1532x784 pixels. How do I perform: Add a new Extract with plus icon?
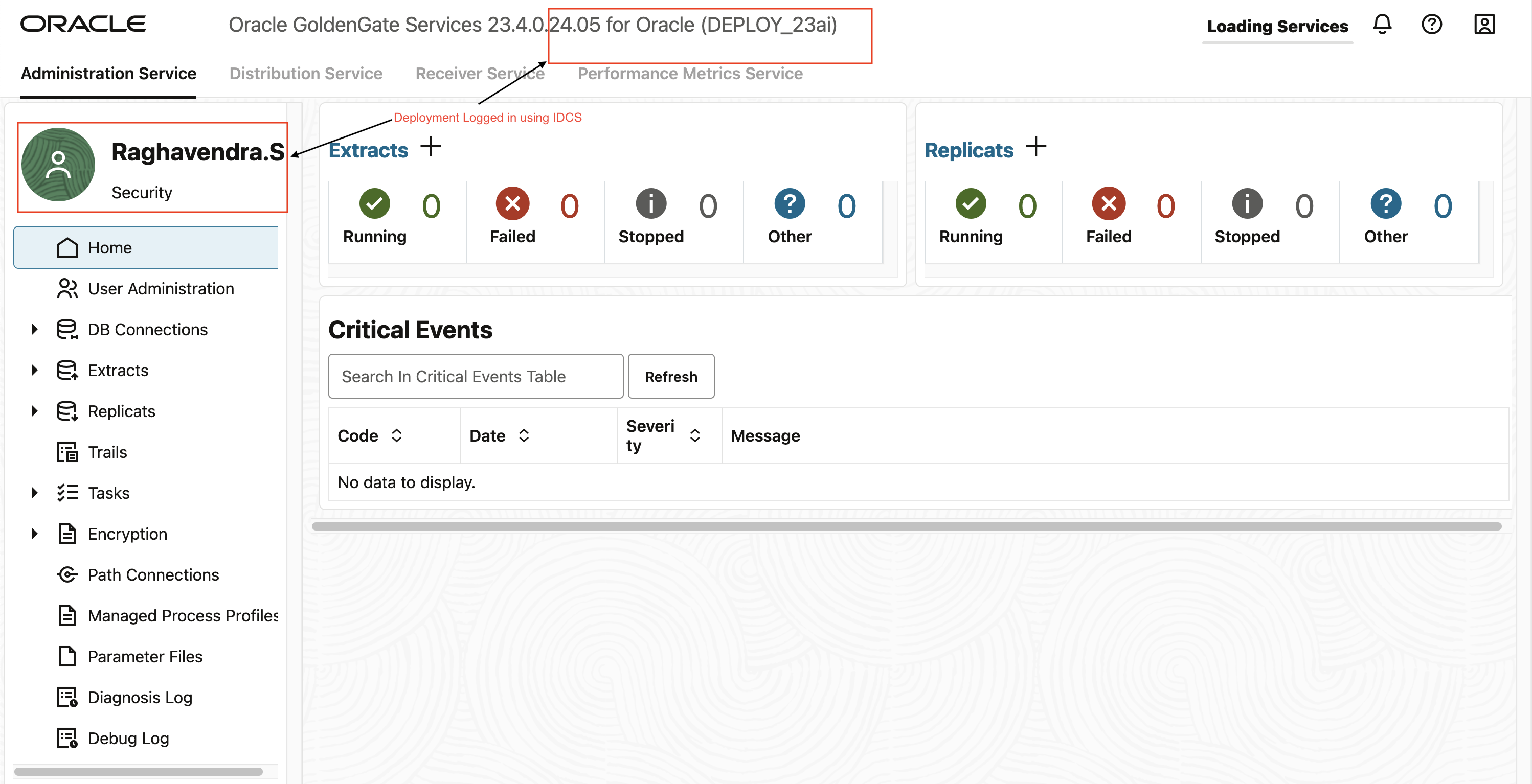[431, 147]
